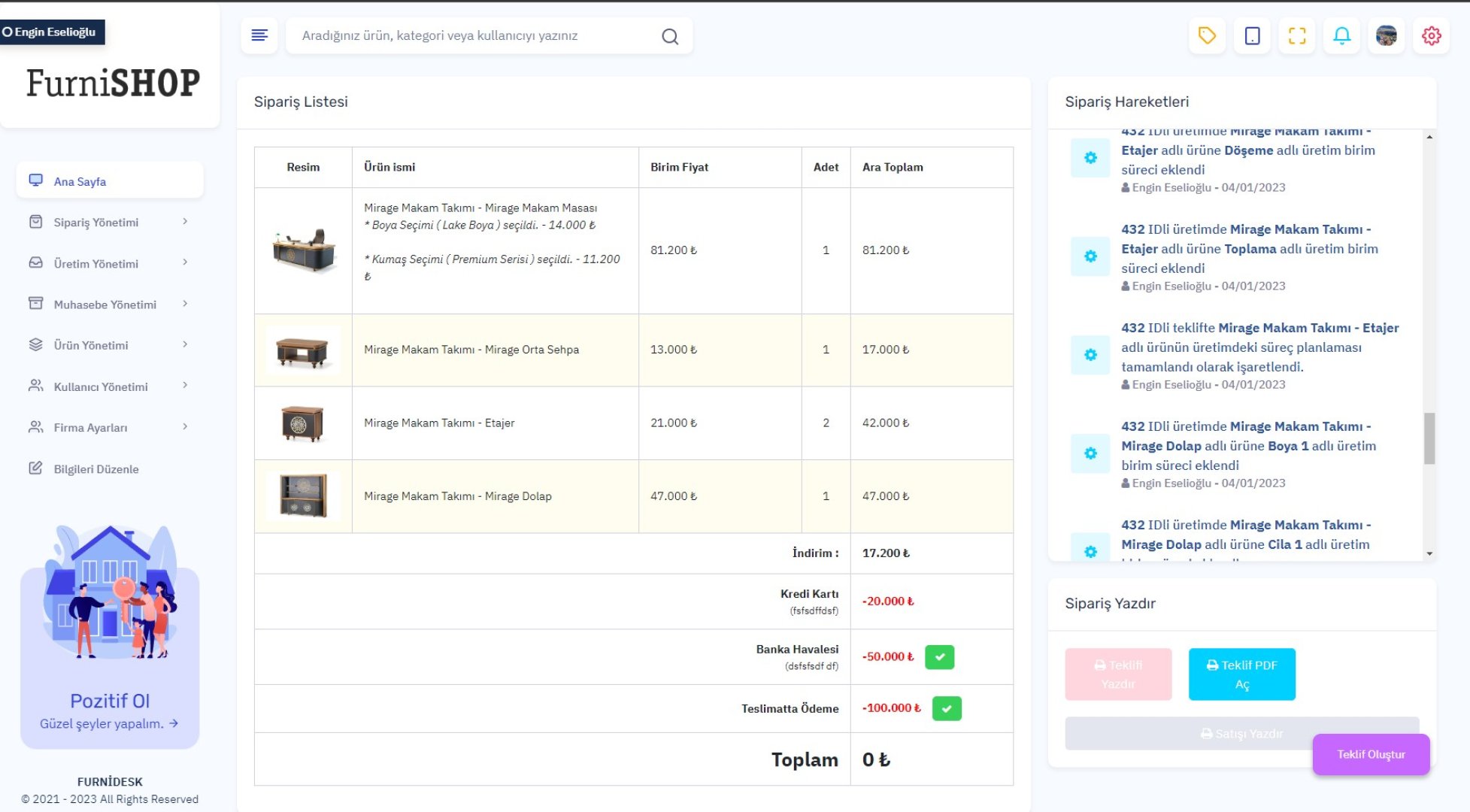Expand Firma Ayarları menu chevron

click(x=185, y=427)
